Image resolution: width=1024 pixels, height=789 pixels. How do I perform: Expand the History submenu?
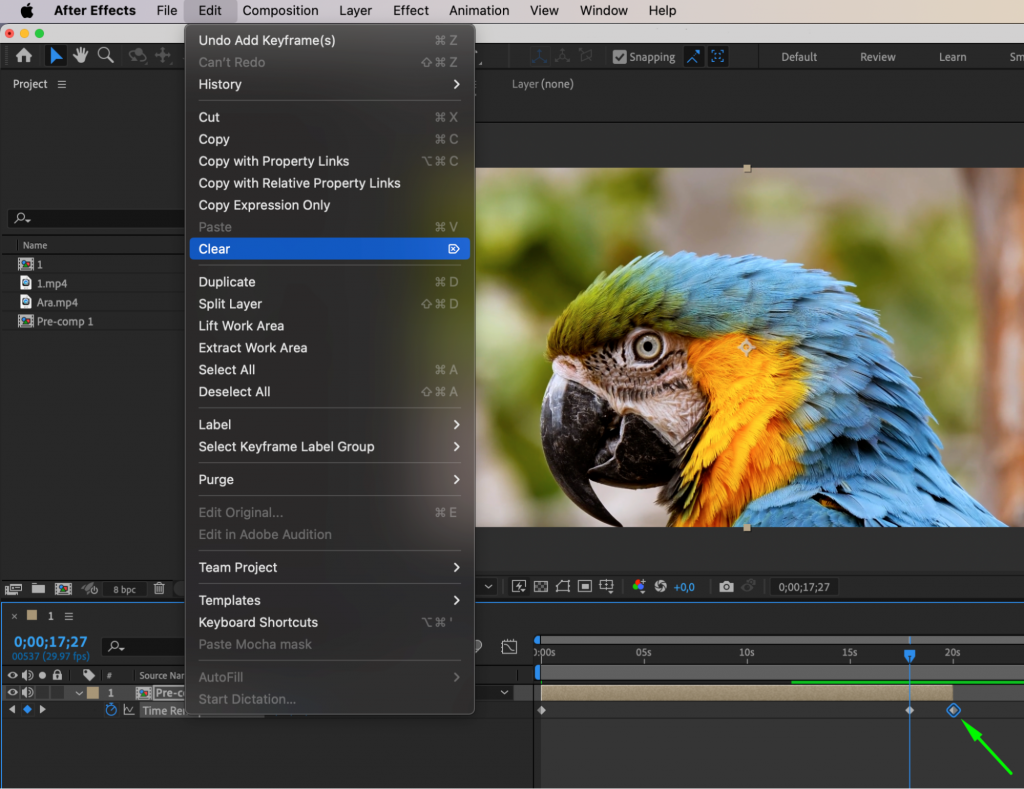[x=330, y=84]
